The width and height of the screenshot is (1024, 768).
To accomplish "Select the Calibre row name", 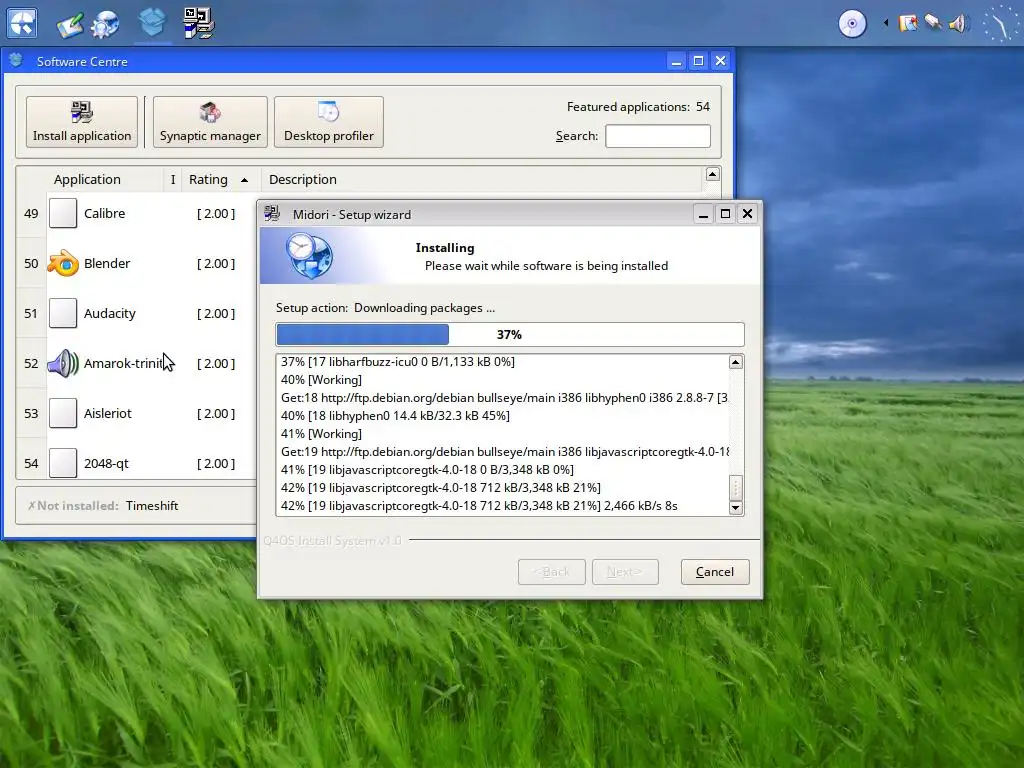I will click(x=104, y=214).
